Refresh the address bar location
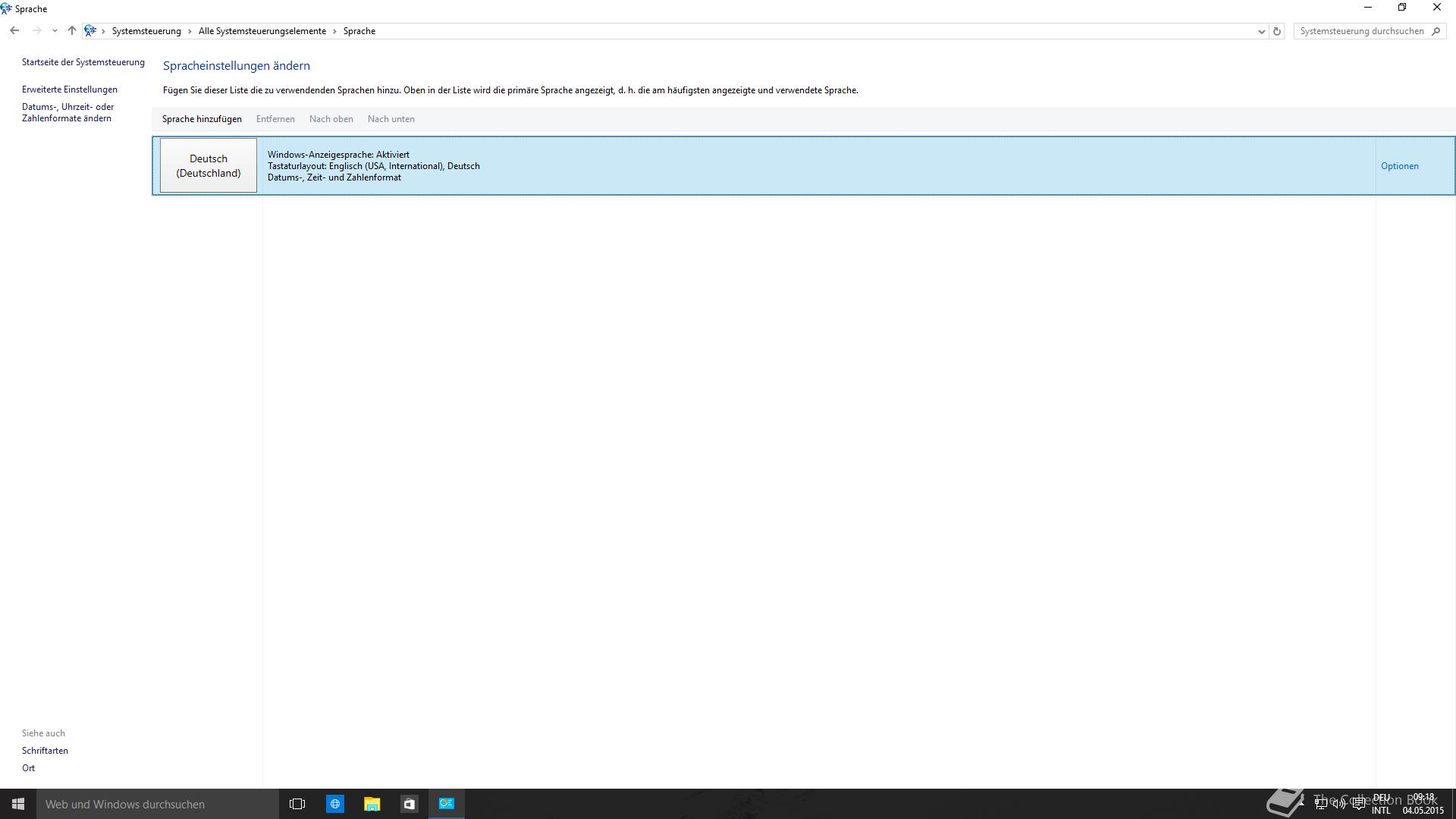Viewport: 1456px width, 819px height. (1277, 31)
